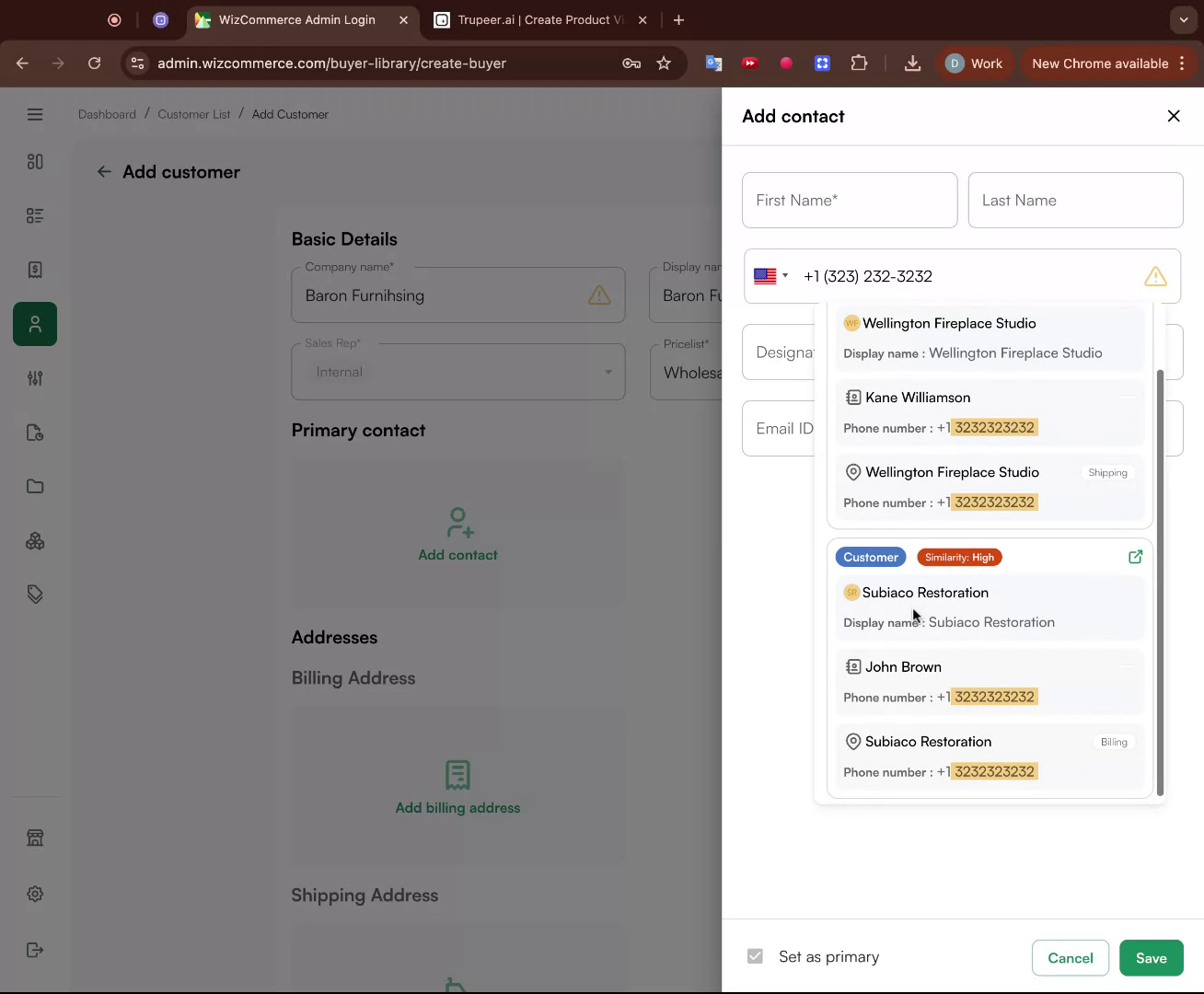Screen dimensions: 1204x994
Task: Open the browser downloads icon
Action: tap(912, 64)
